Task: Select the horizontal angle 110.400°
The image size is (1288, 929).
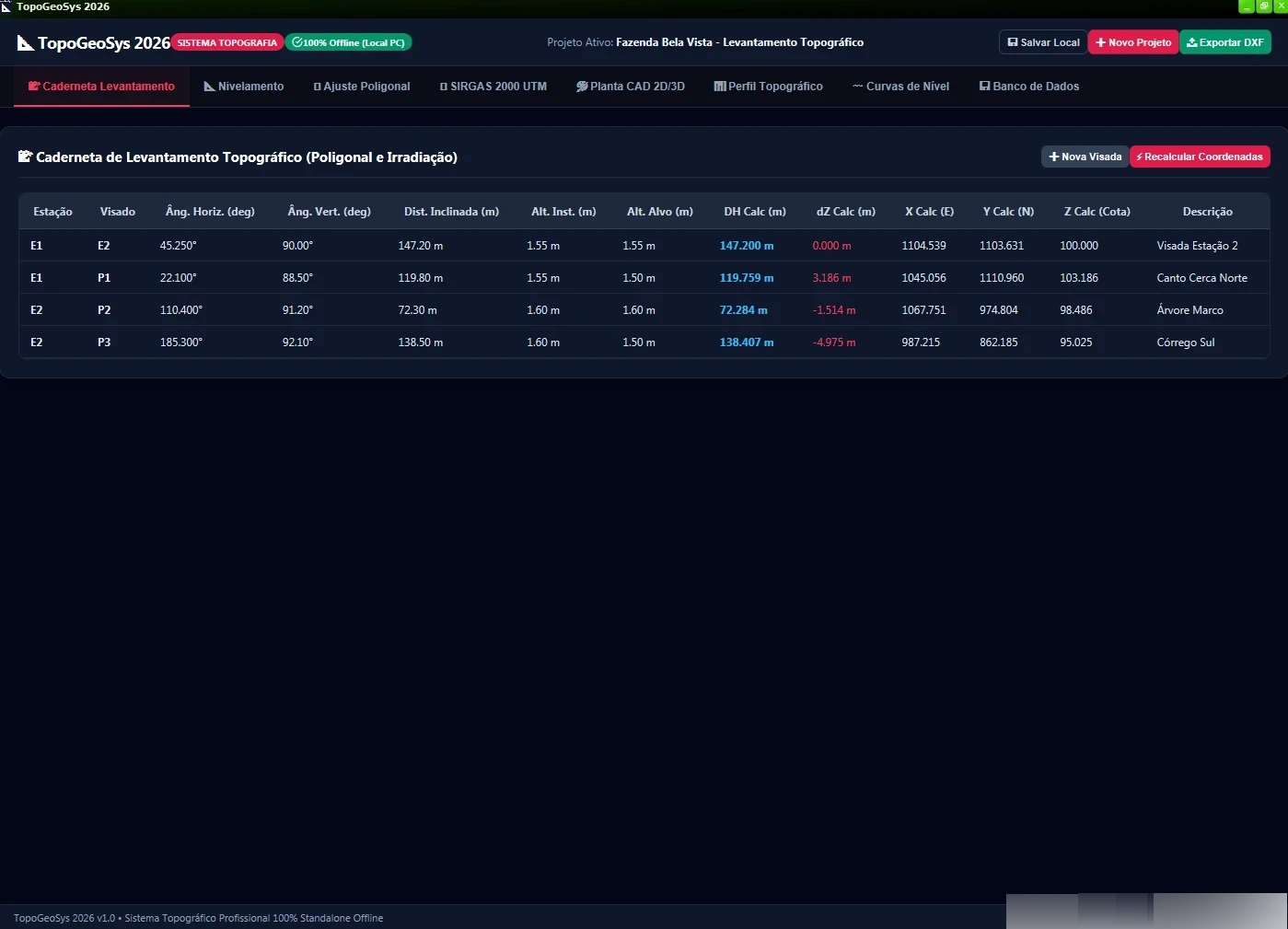Action: point(180,310)
